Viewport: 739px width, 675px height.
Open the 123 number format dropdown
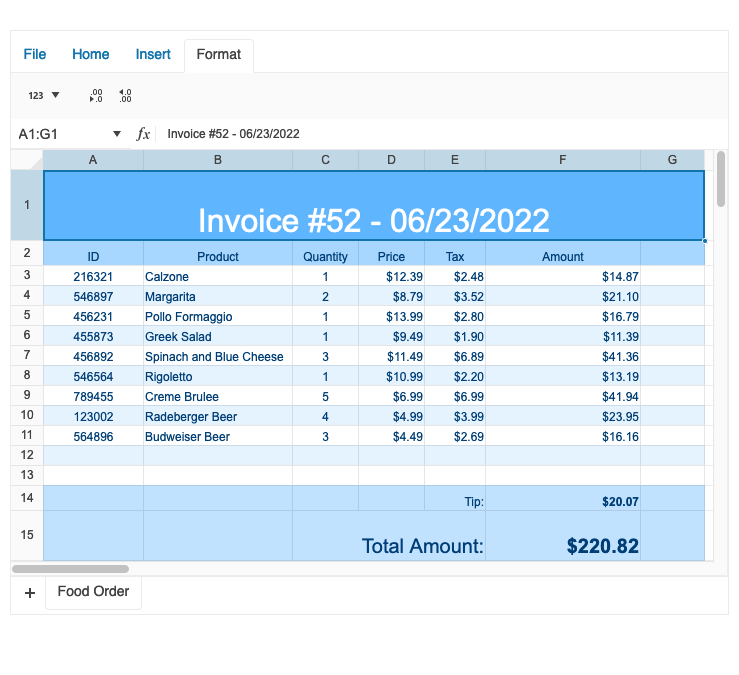[x=43, y=95]
